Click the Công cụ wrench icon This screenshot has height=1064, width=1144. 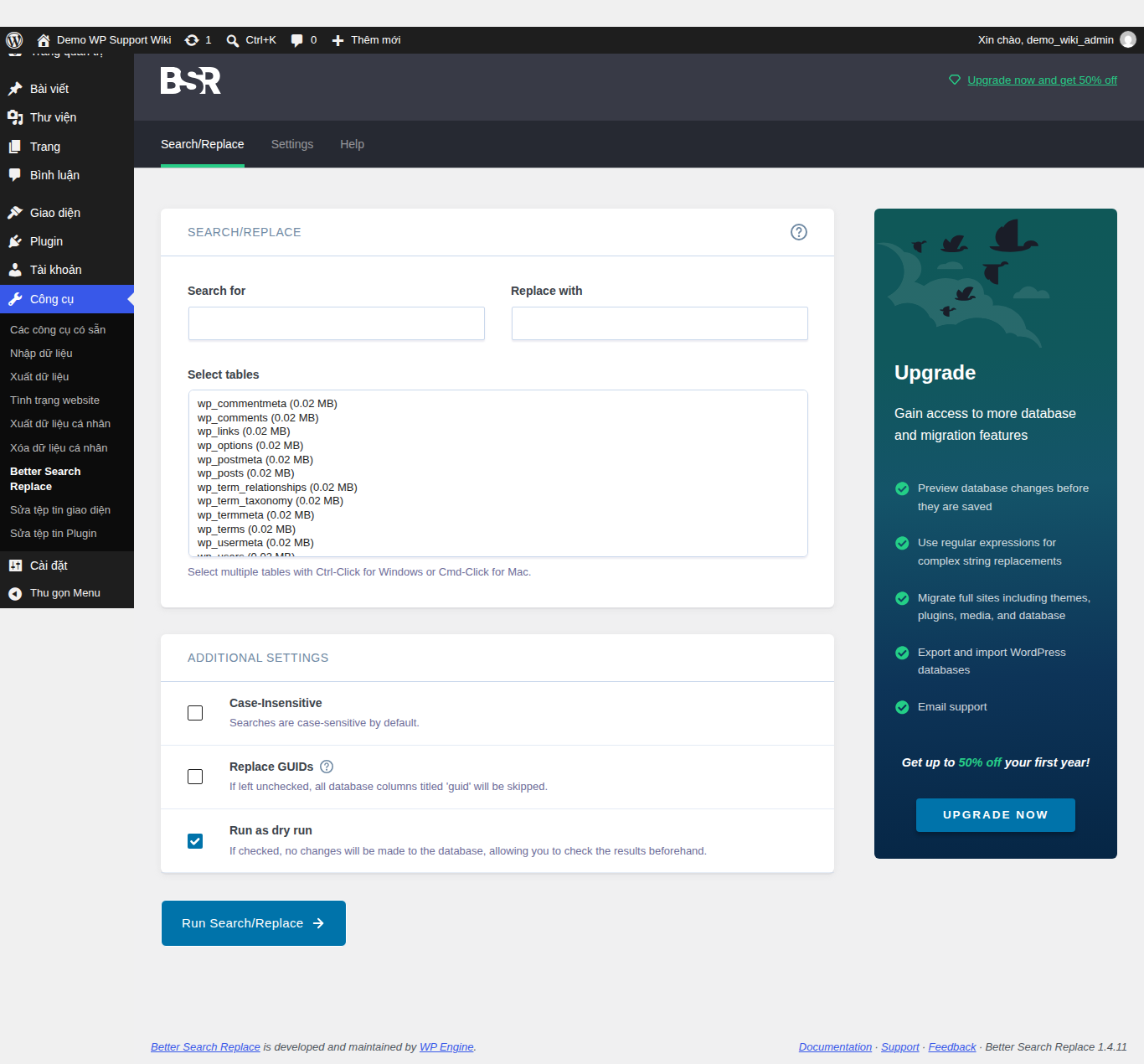(x=15, y=299)
